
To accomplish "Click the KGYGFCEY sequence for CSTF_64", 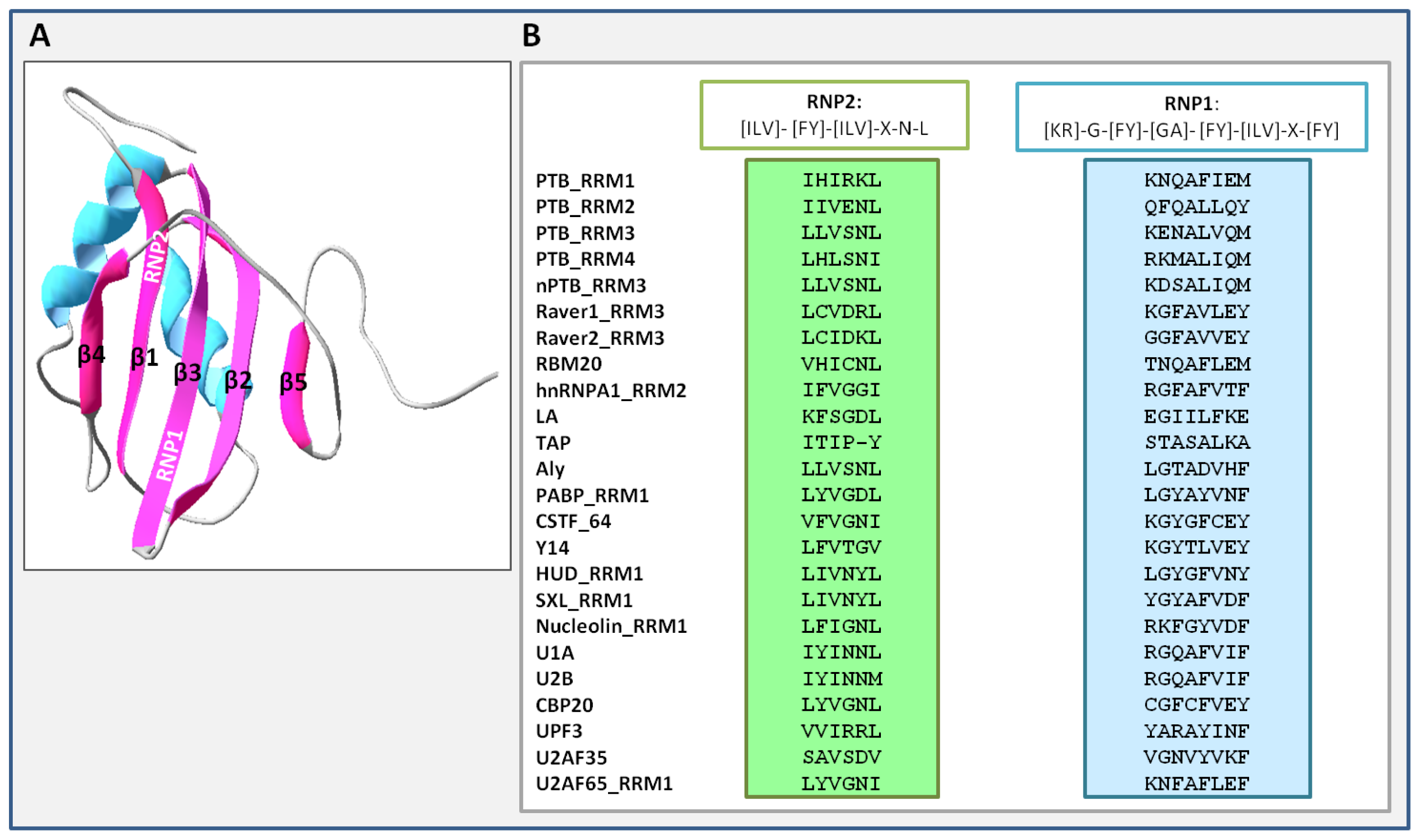I will pos(1197,521).
